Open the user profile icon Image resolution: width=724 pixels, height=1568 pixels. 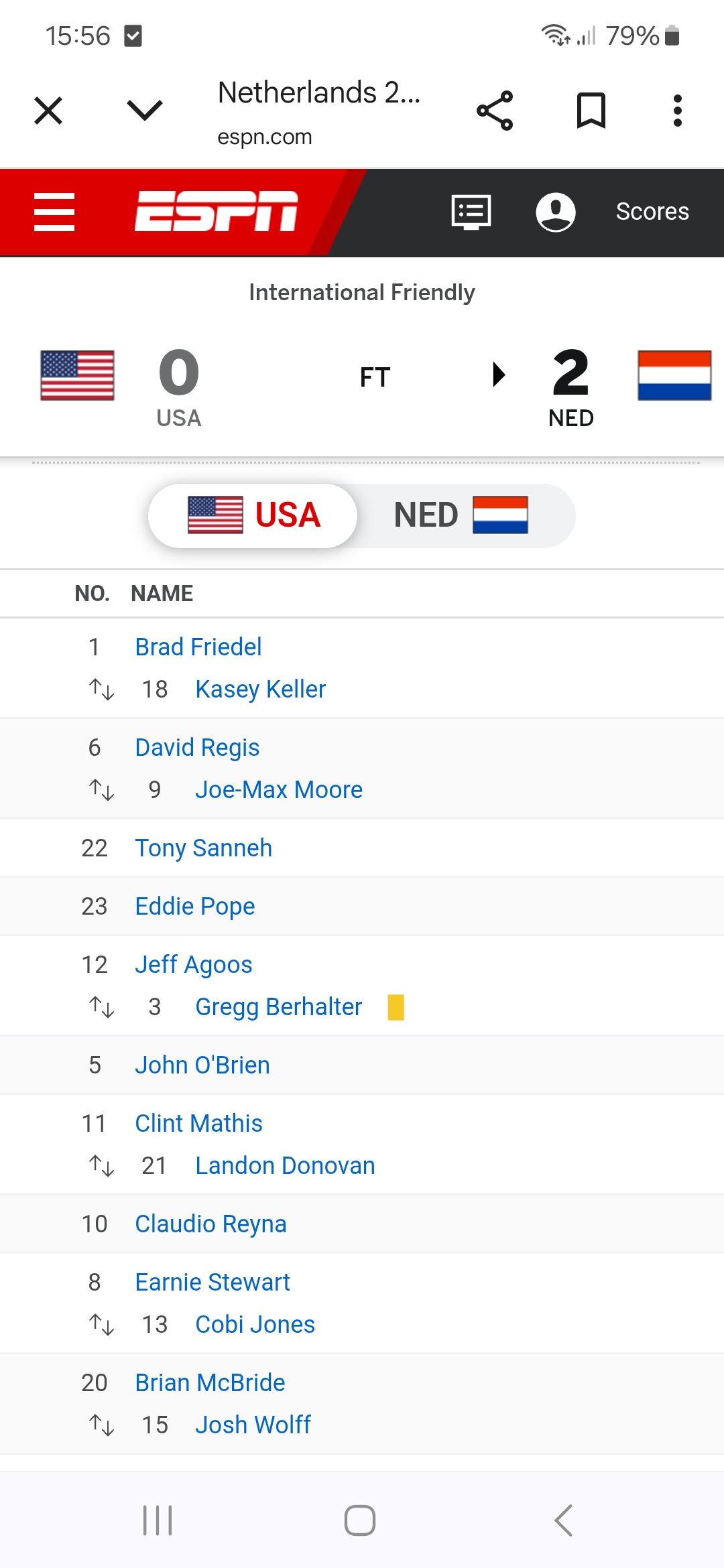(556, 212)
